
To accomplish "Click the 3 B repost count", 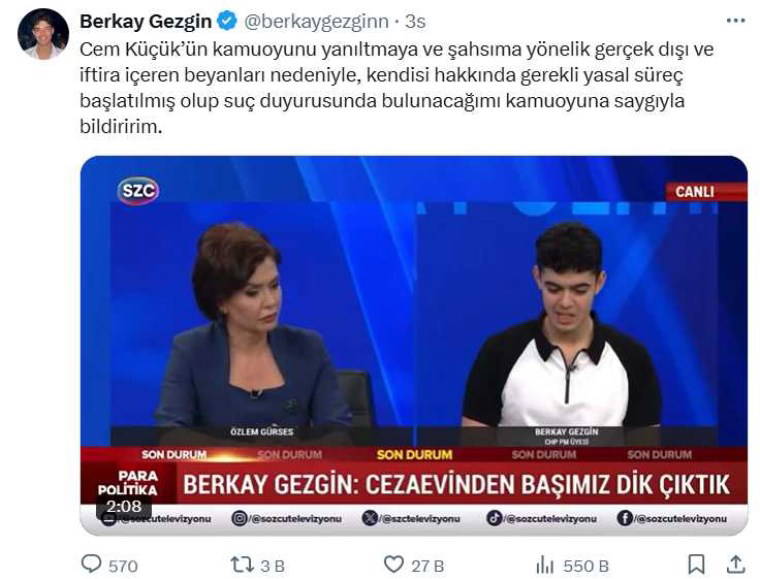I will tap(272, 566).
